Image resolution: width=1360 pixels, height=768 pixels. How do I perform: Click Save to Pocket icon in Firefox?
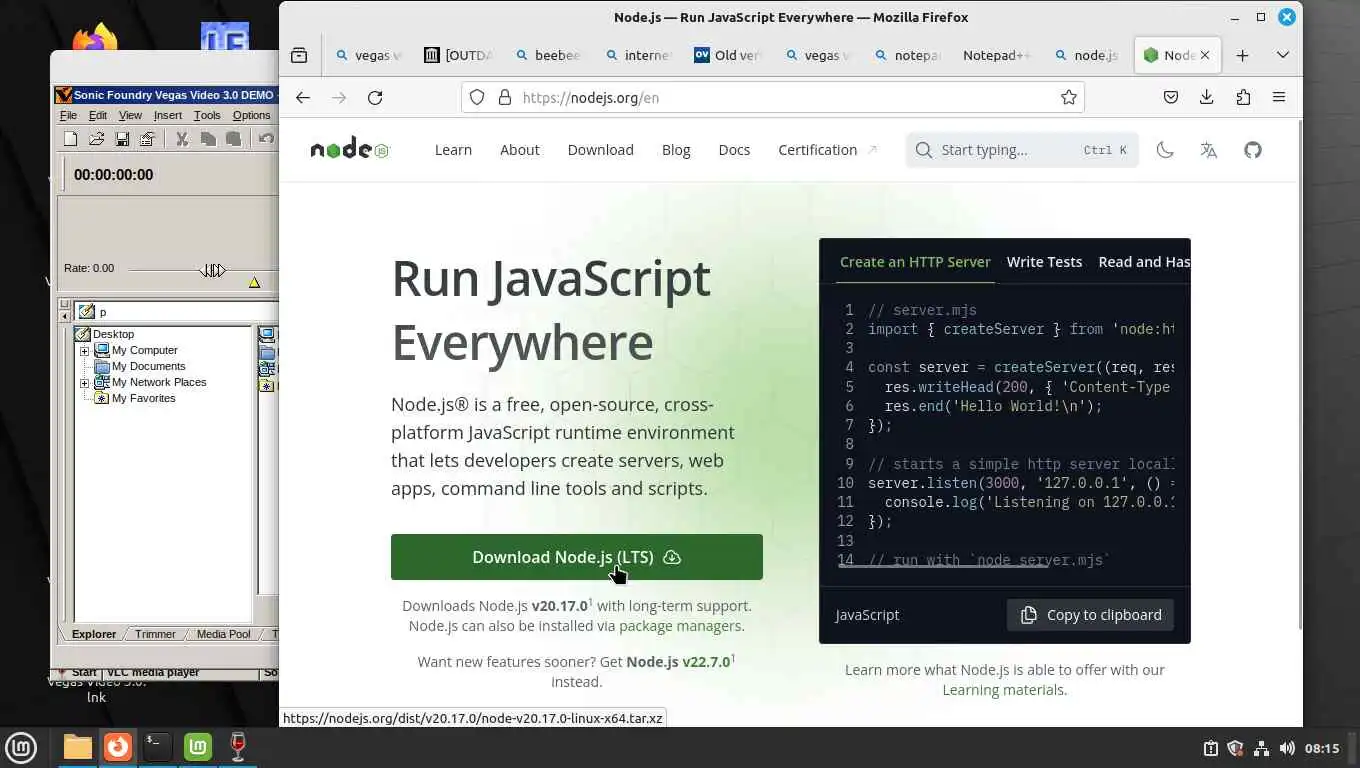[1171, 97]
